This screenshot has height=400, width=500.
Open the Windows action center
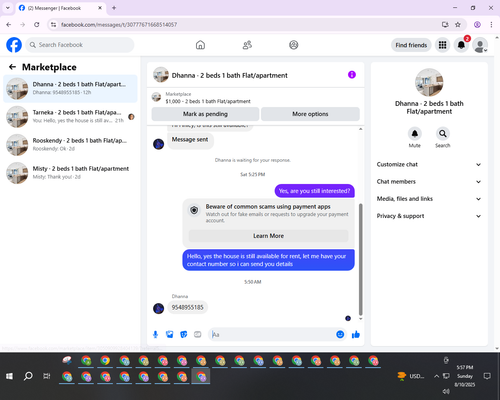tap(487, 376)
